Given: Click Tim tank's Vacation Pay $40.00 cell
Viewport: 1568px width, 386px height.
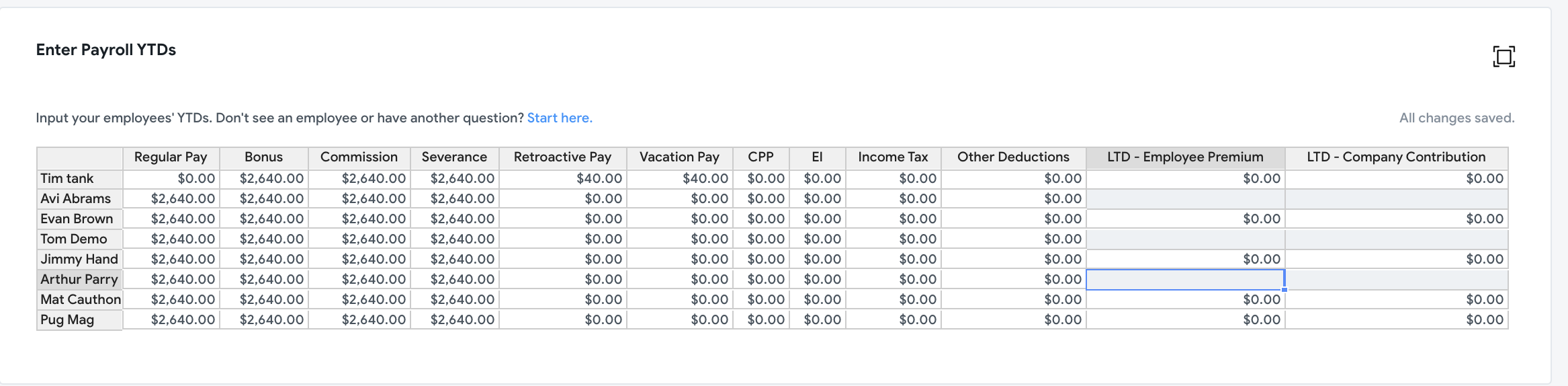Looking at the screenshot, I should pyautogui.click(x=679, y=178).
